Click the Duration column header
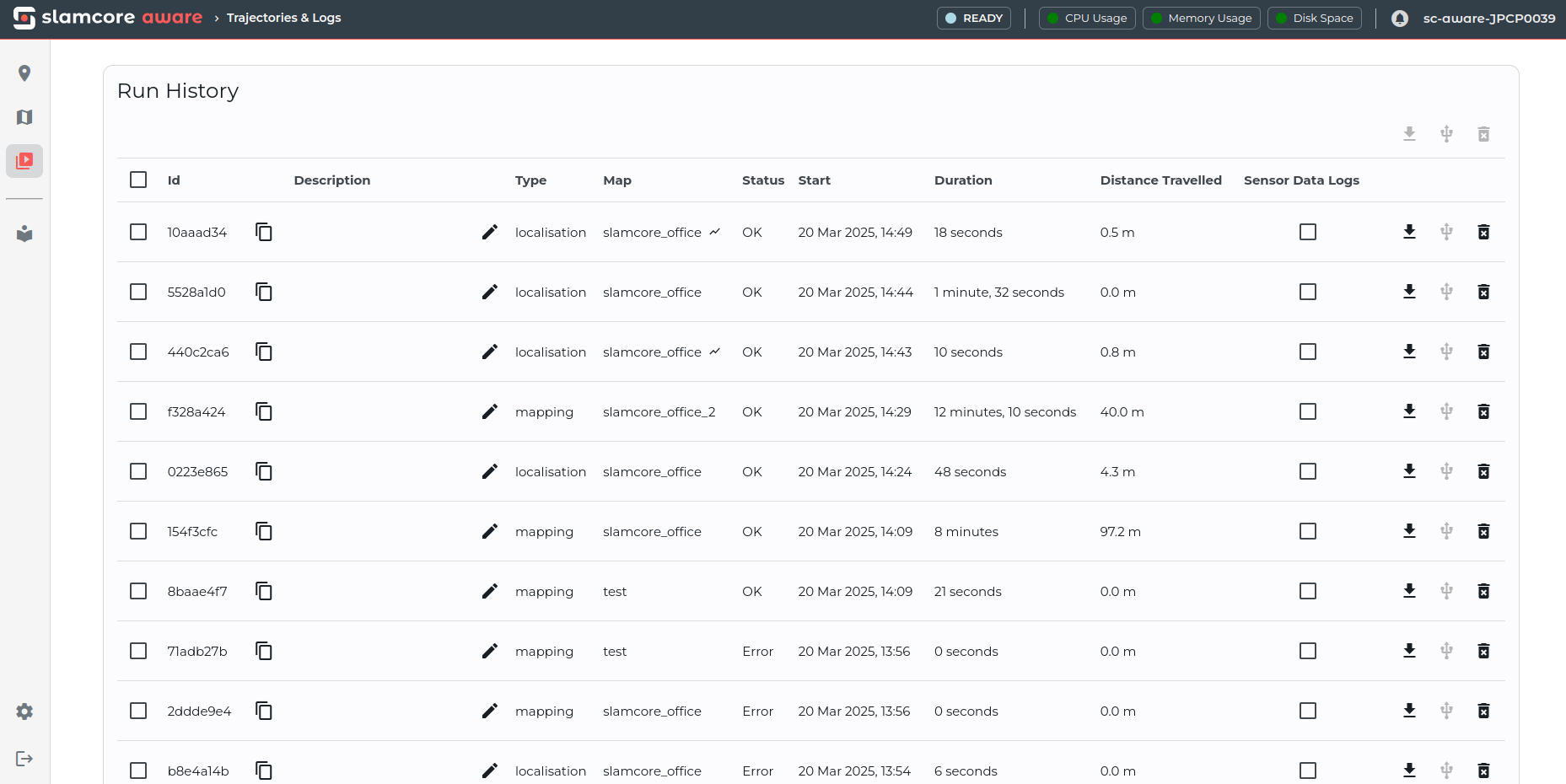The height and width of the screenshot is (784, 1566). tap(963, 180)
